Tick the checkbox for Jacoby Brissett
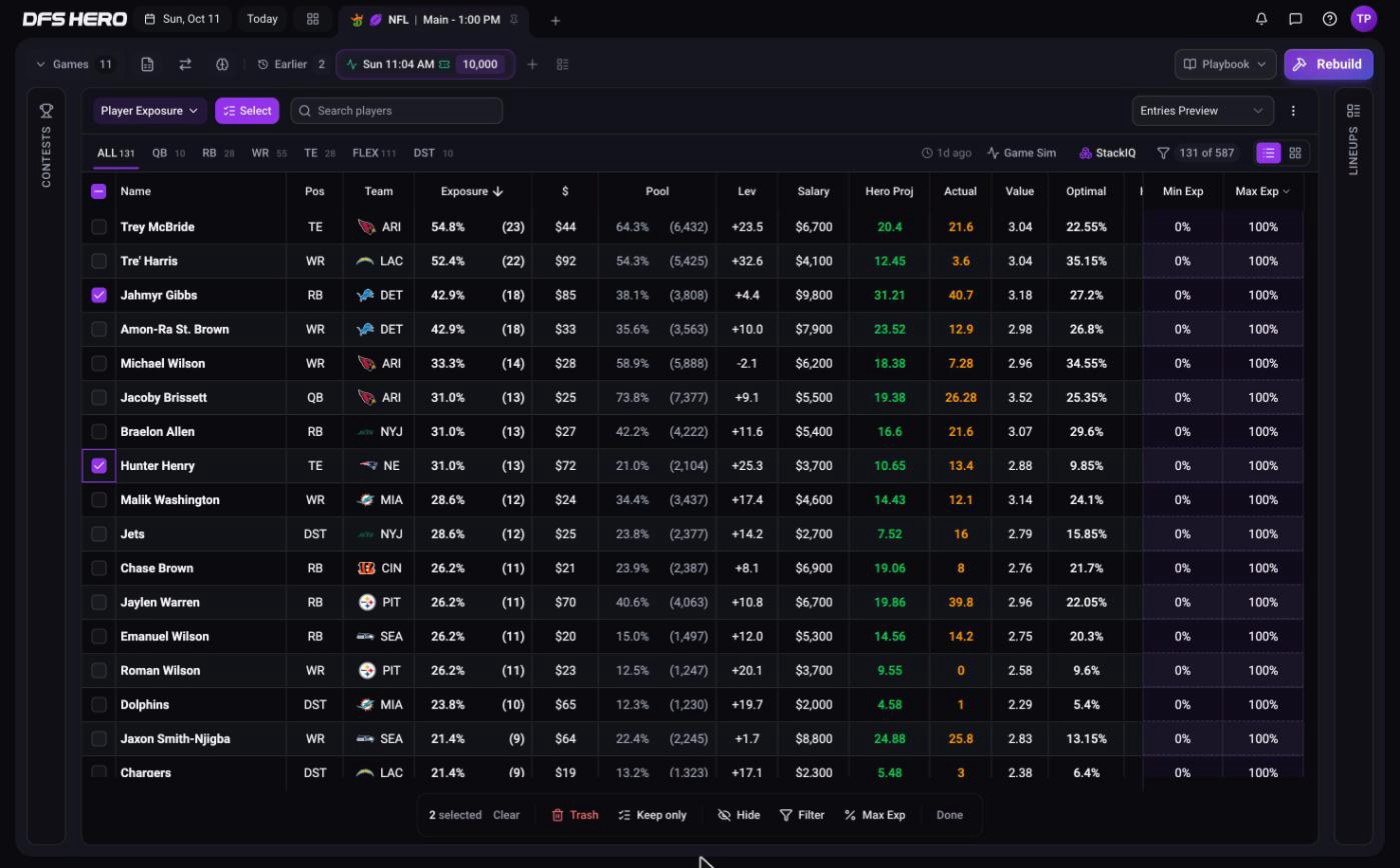Screen dimensions: 1400x868 point(99,398)
